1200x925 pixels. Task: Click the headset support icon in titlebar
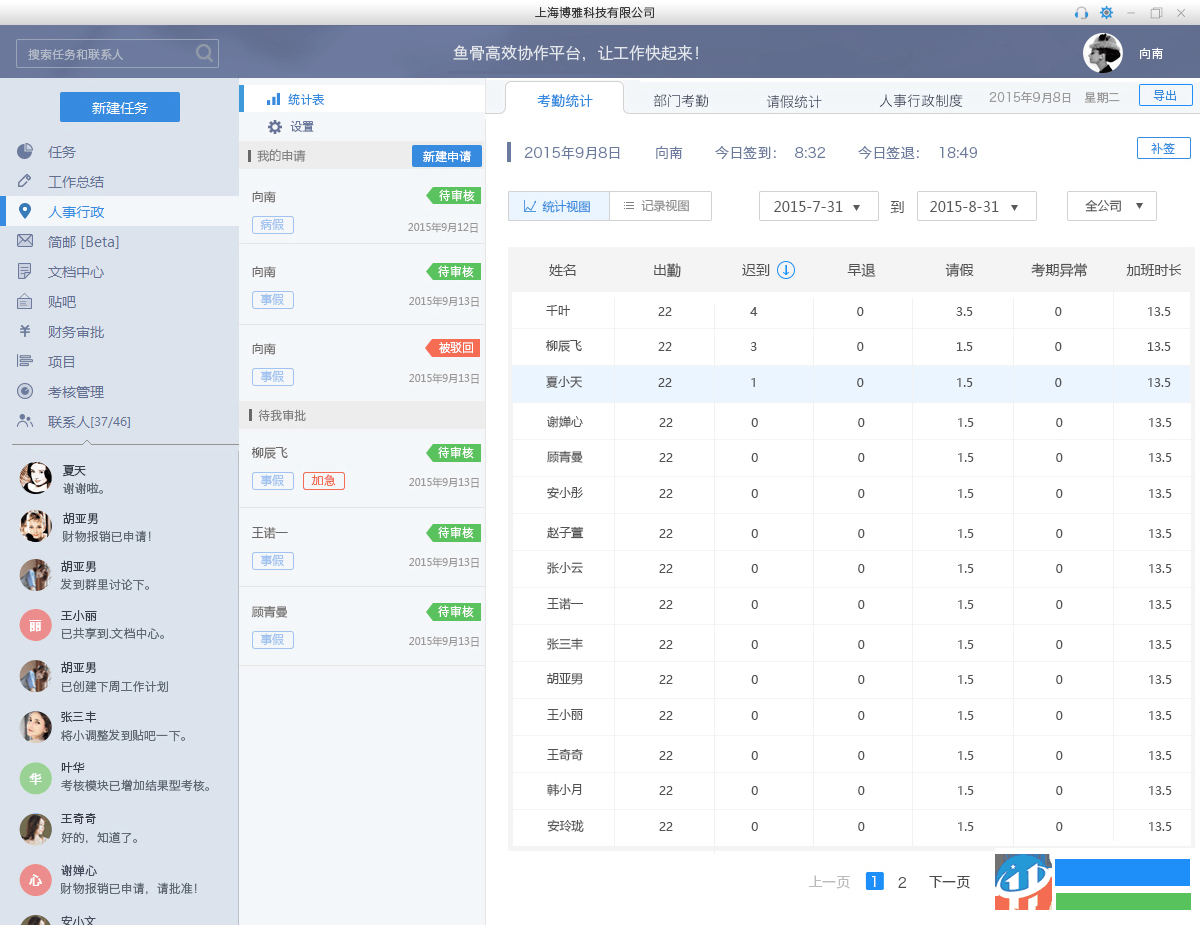1081,12
